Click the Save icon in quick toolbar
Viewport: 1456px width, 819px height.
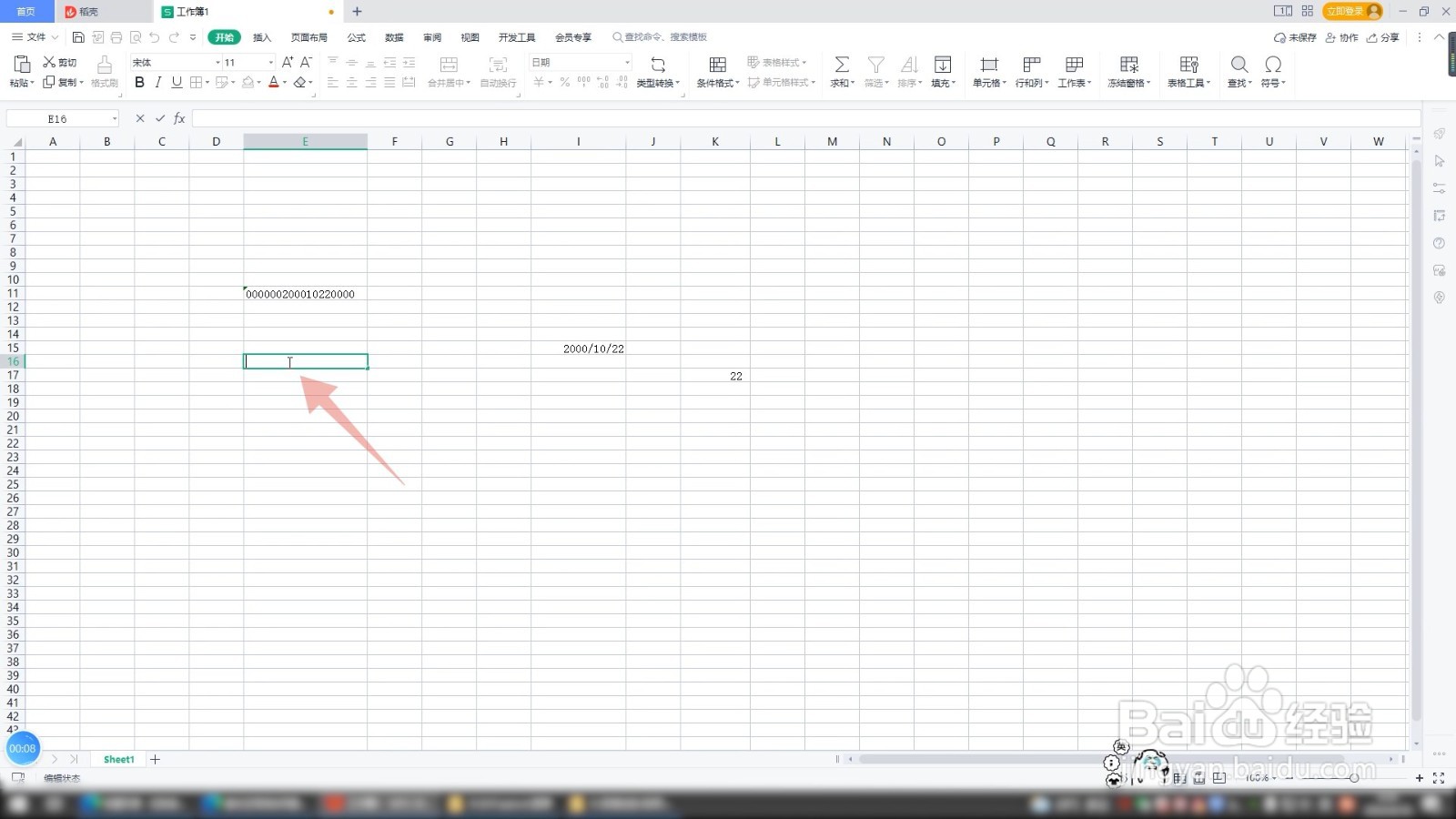(x=78, y=37)
